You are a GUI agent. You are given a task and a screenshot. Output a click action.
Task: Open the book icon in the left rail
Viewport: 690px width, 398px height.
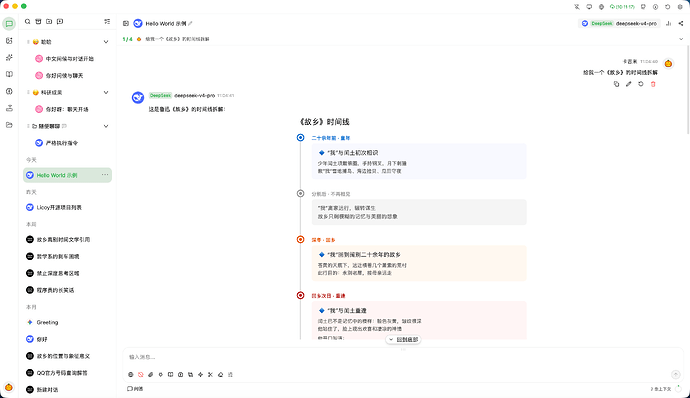tap(9, 74)
